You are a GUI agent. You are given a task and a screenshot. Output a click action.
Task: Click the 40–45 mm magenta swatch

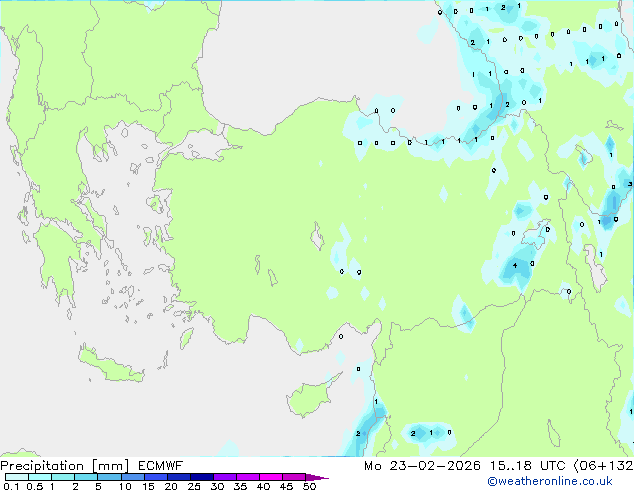point(271,477)
